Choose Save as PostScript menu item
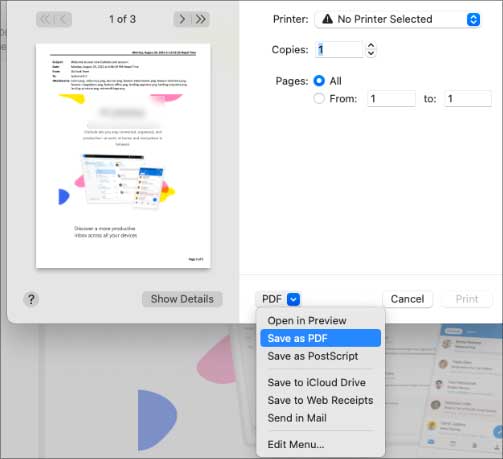Screen dimensions: 503x459 [x=320, y=356]
